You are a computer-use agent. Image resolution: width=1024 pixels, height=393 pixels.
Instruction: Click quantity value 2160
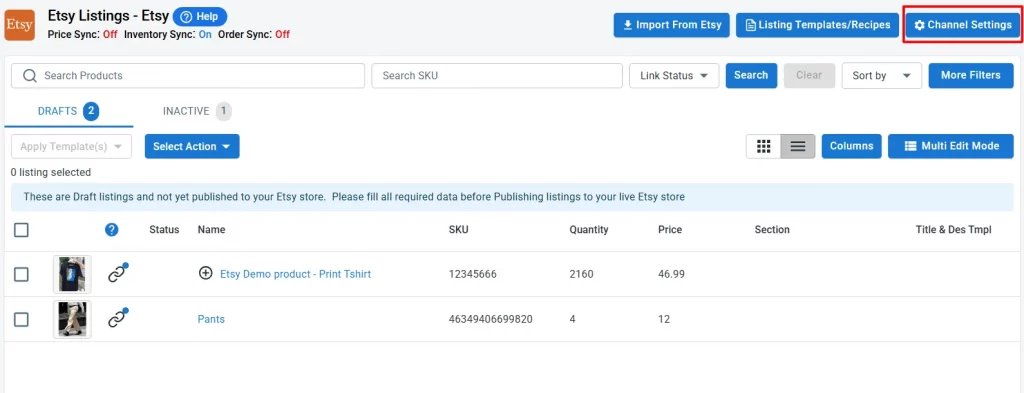pyautogui.click(x=581, y=274)
